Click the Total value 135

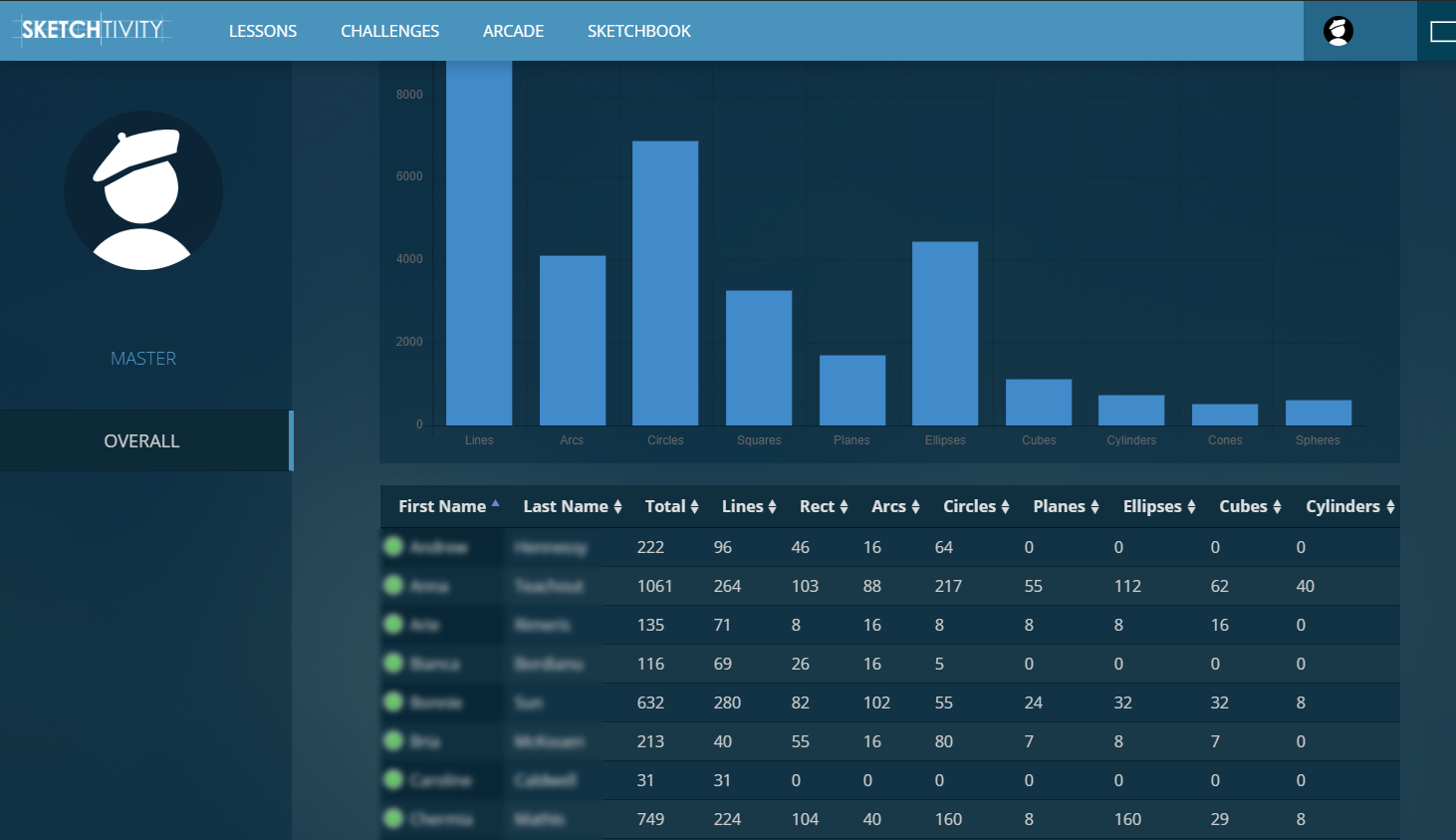point(650,625)
